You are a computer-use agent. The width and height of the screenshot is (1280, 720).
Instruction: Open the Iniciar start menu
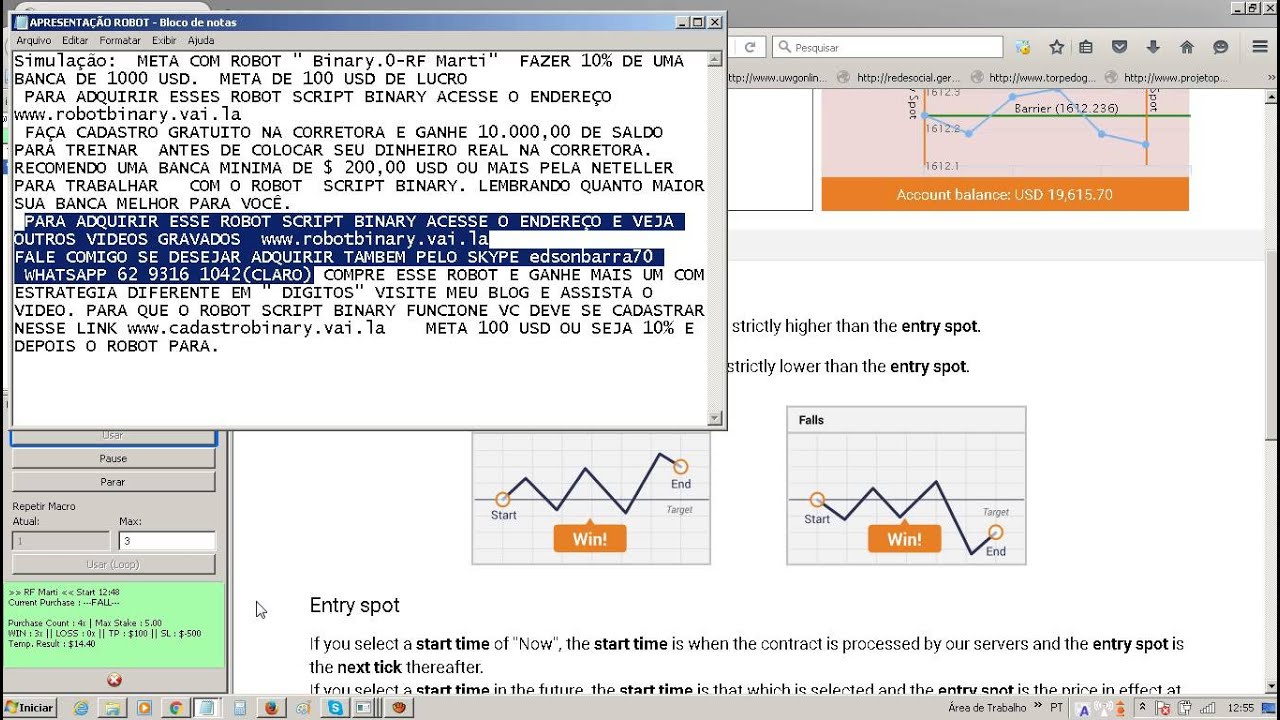tap(30, 707)
